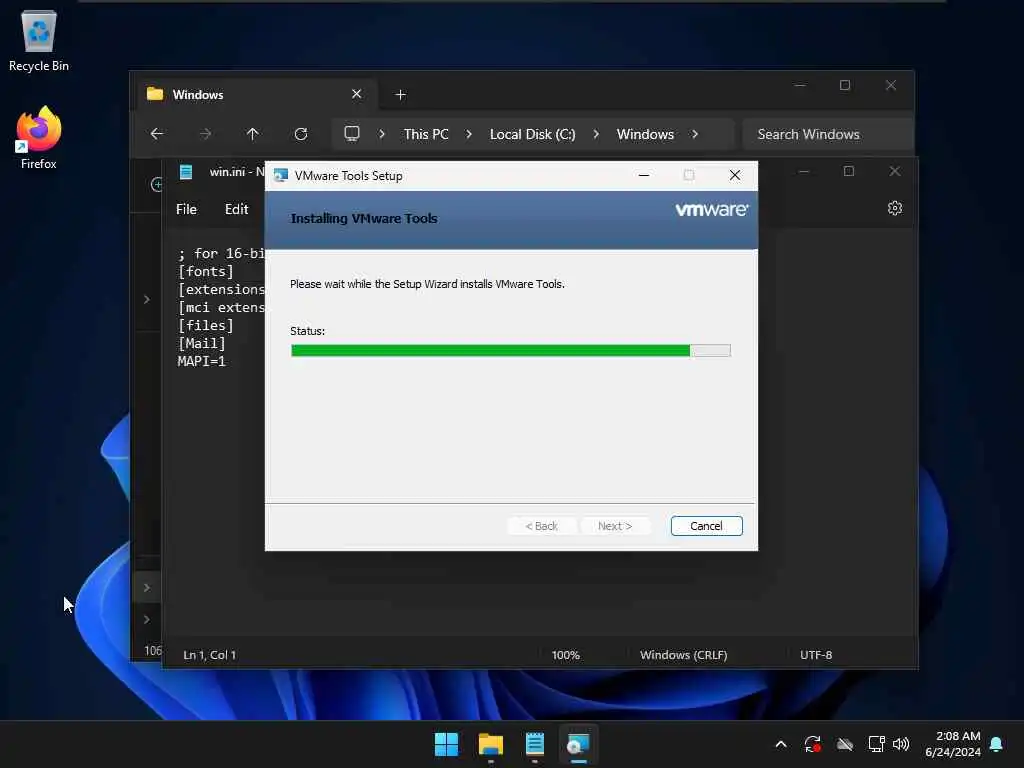Show hidden system tray icons
Screen dimensions: 1024x768
781,744
